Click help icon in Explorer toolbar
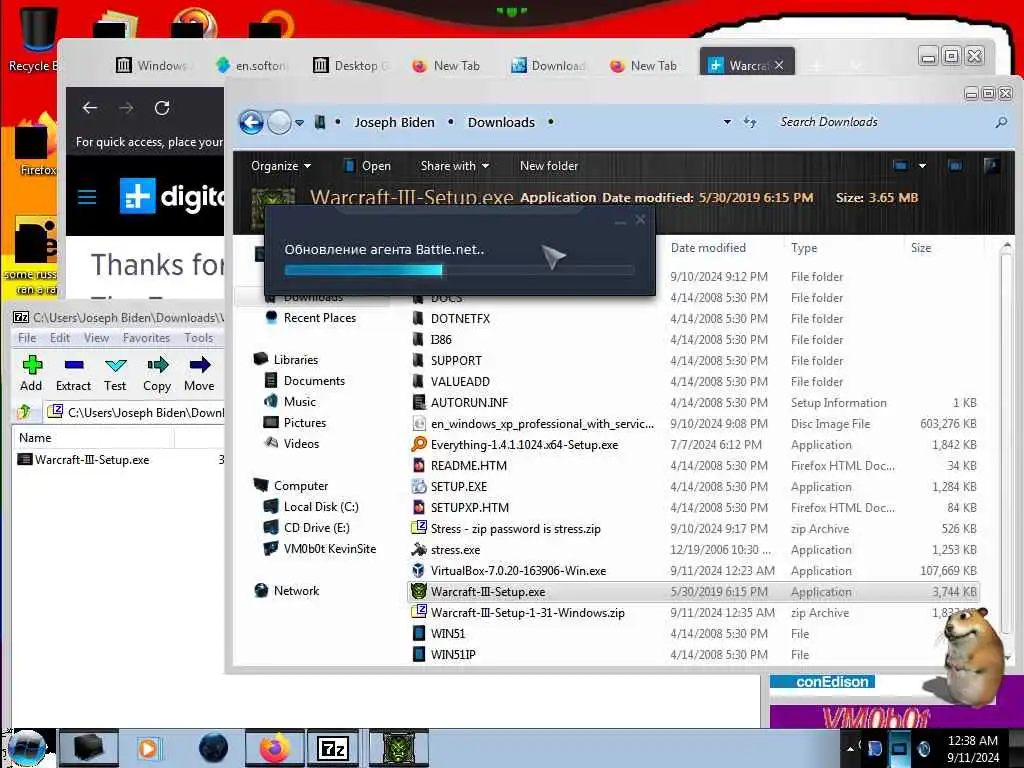 (991, 166)
